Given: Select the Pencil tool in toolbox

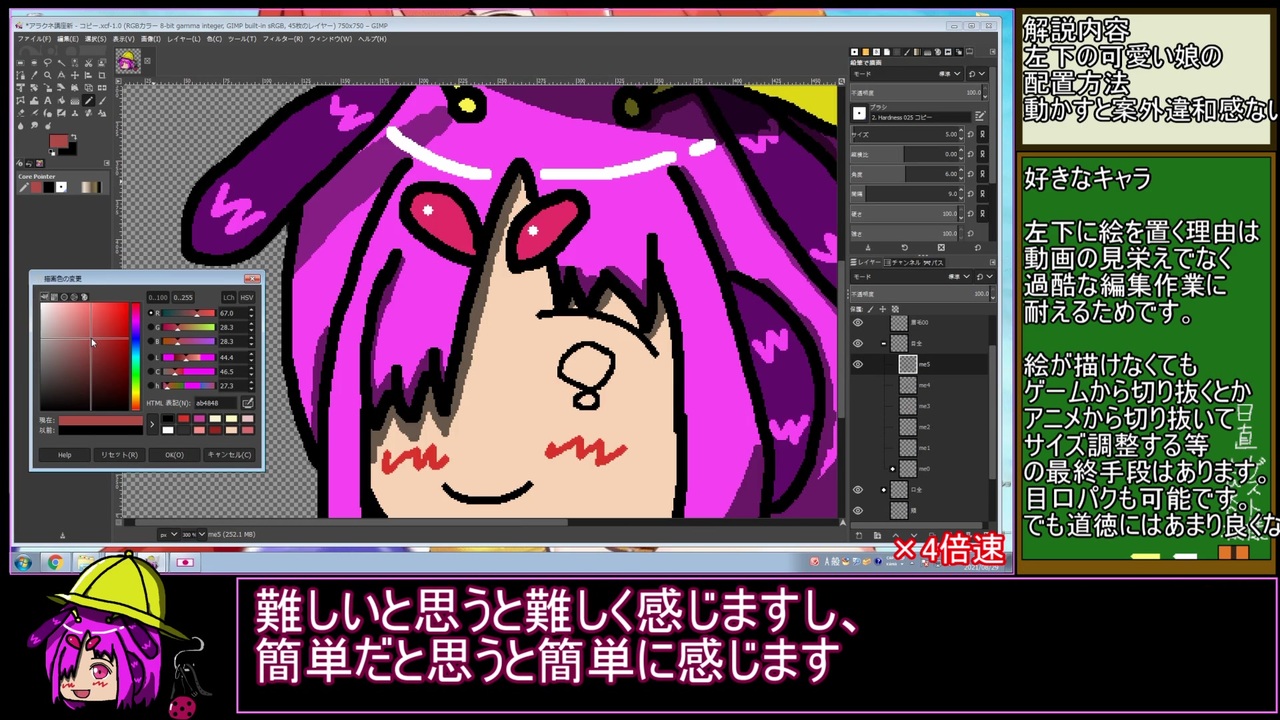Looking at the screenshot, I should coord(88,100).
